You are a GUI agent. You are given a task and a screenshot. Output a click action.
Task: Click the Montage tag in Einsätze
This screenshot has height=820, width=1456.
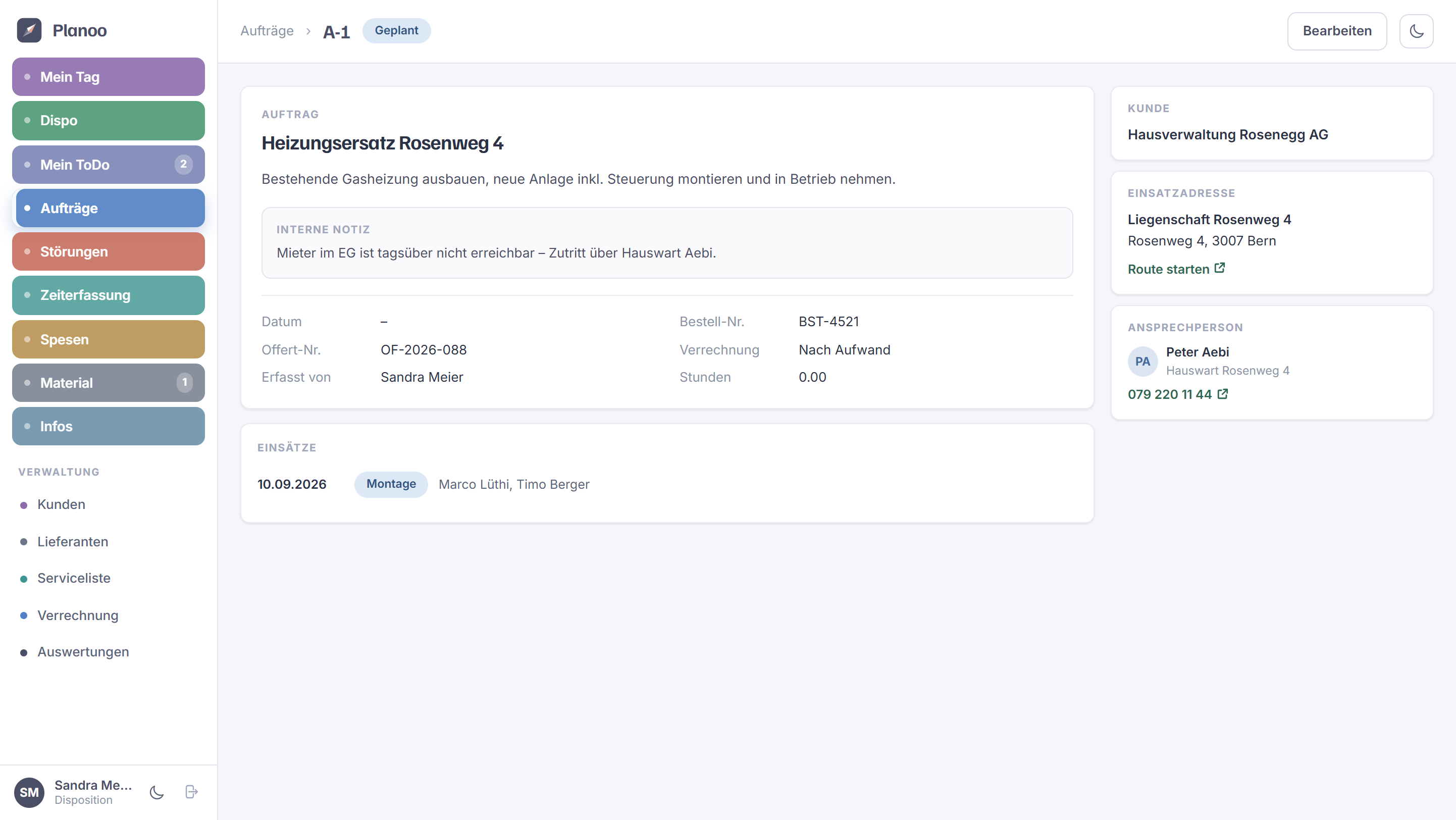[x=391, y=484]
